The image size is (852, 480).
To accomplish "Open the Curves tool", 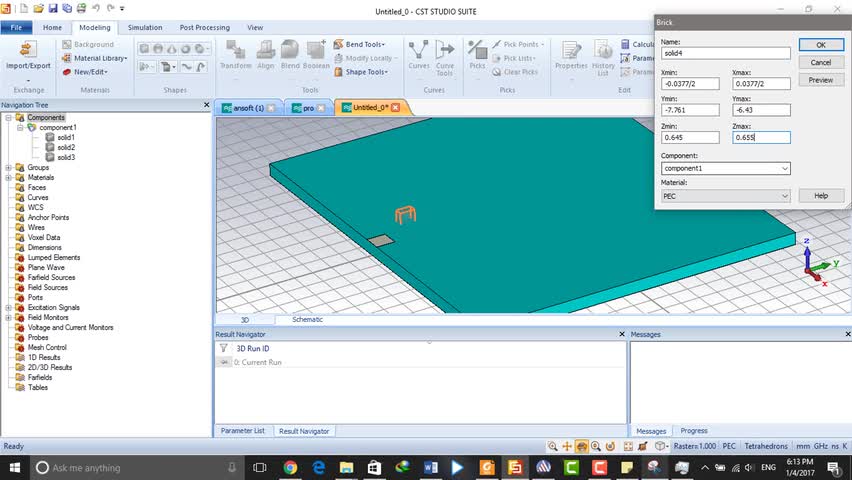I will point(419,55).
